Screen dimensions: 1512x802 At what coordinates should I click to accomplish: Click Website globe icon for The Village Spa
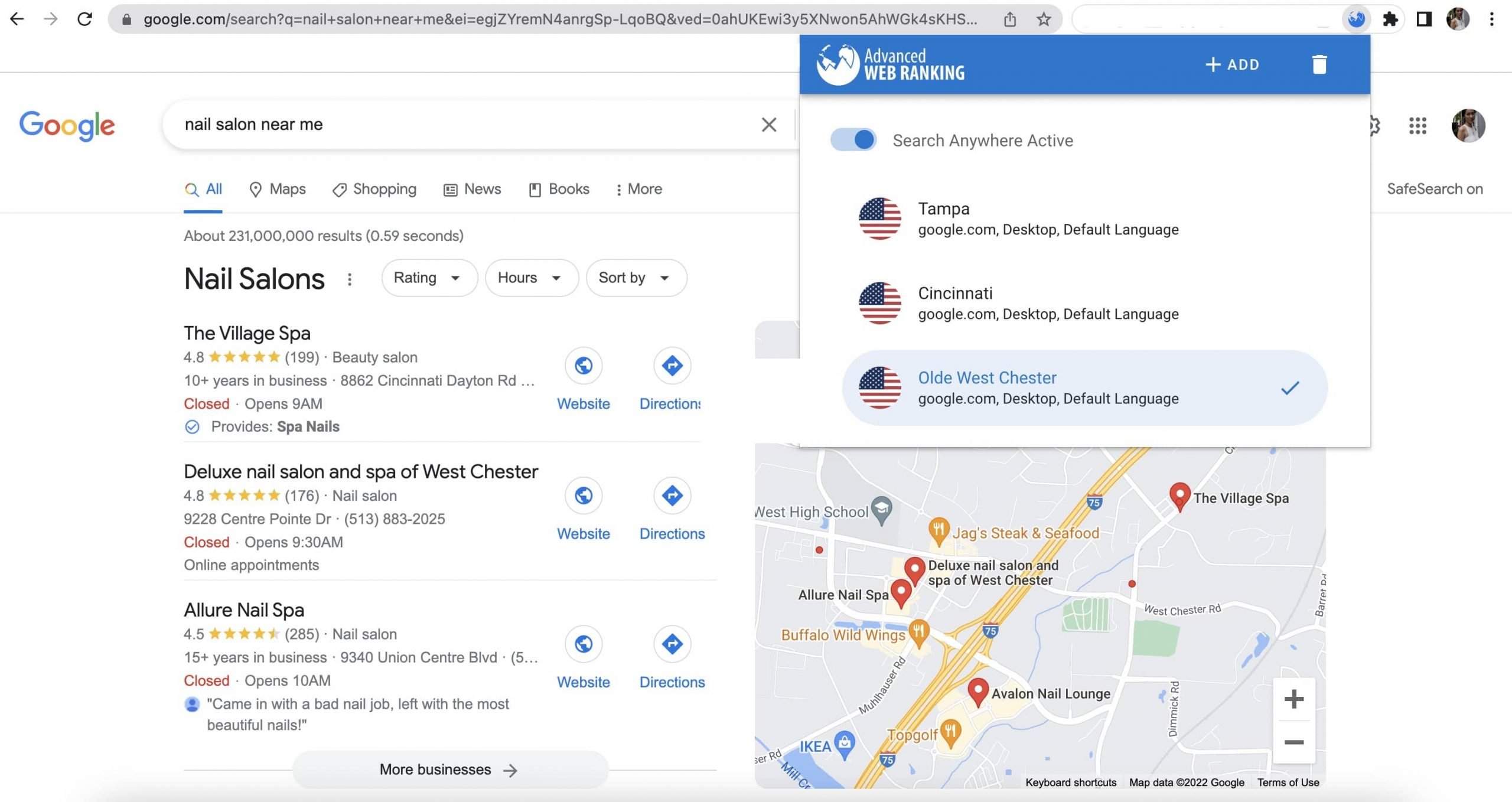pos(583,366)
